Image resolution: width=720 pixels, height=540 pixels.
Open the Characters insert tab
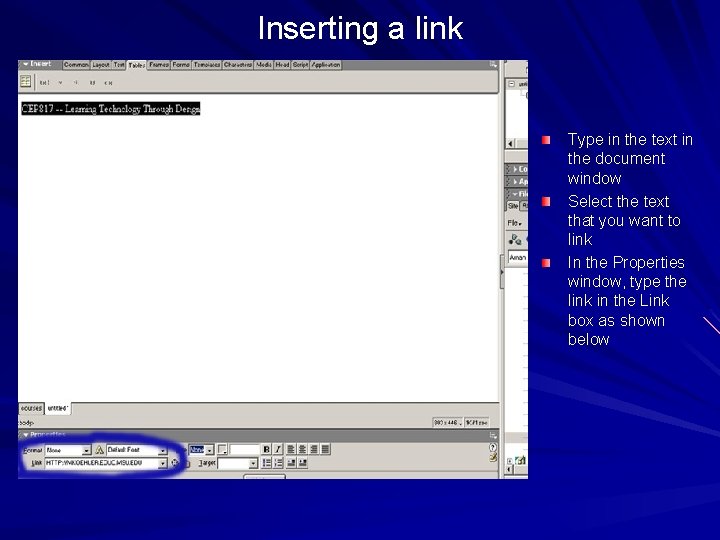point(238,65)
